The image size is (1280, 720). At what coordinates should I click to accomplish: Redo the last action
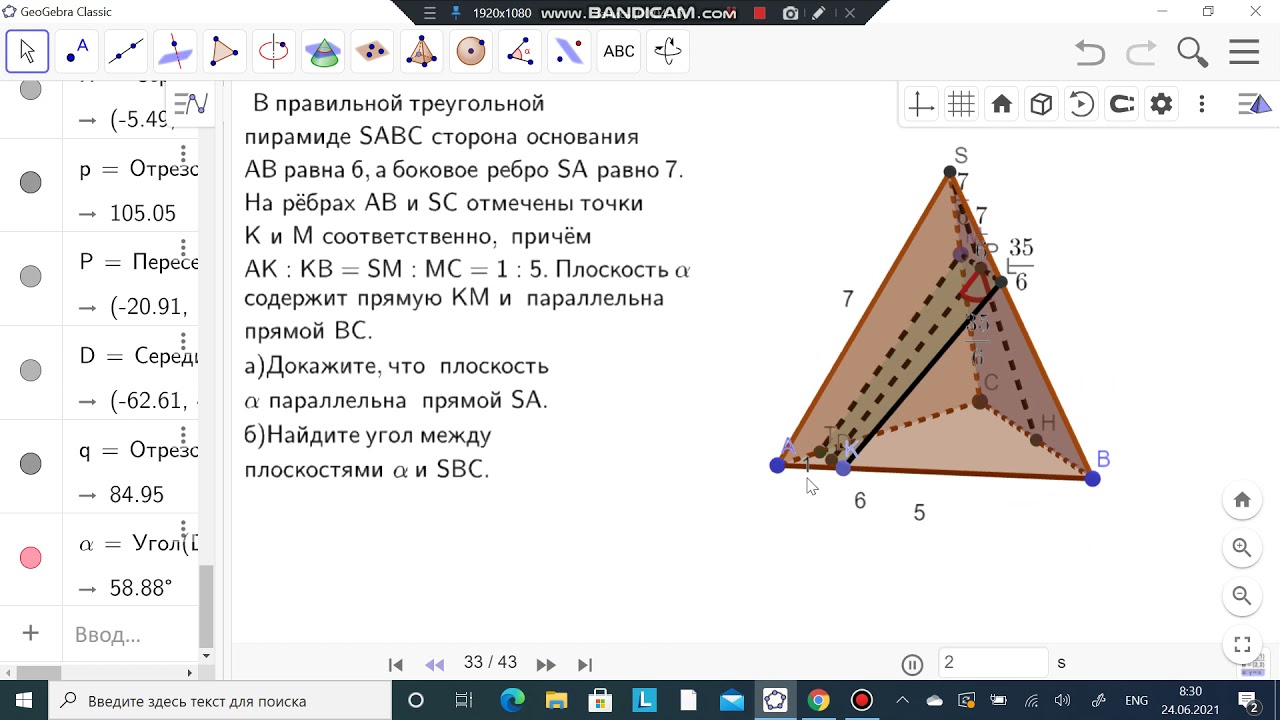click(1141, 52)
